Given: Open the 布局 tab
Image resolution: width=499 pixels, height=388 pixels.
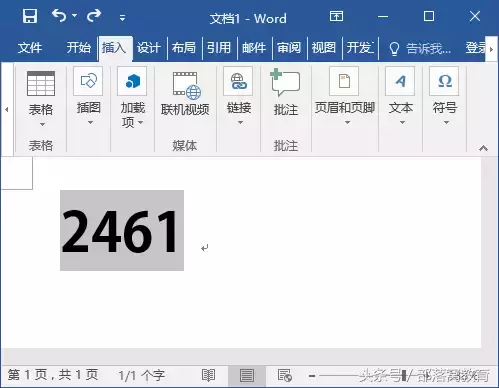Looking at the screenshot, I should pos(184,48).
